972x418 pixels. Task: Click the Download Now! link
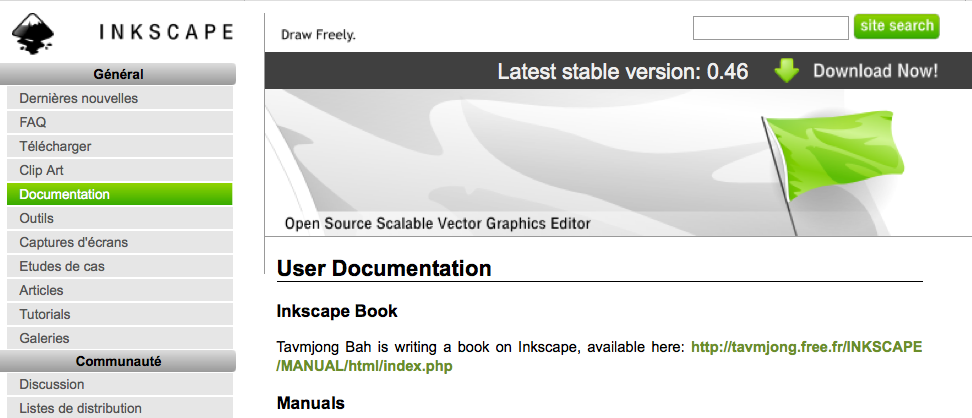tap(875, 71)
